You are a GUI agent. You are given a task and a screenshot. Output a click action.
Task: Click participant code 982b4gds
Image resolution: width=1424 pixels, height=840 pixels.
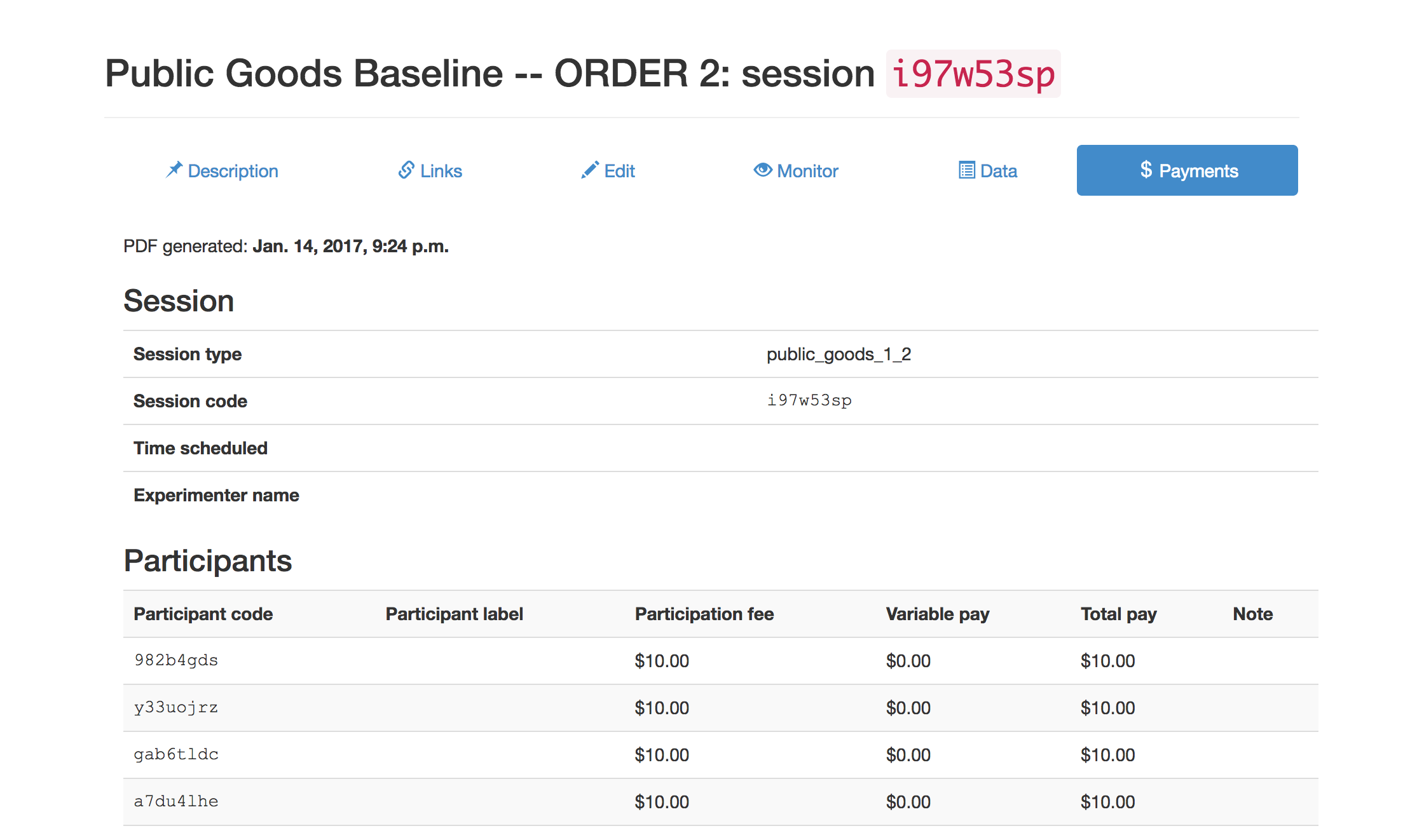[x=176, y=660]
